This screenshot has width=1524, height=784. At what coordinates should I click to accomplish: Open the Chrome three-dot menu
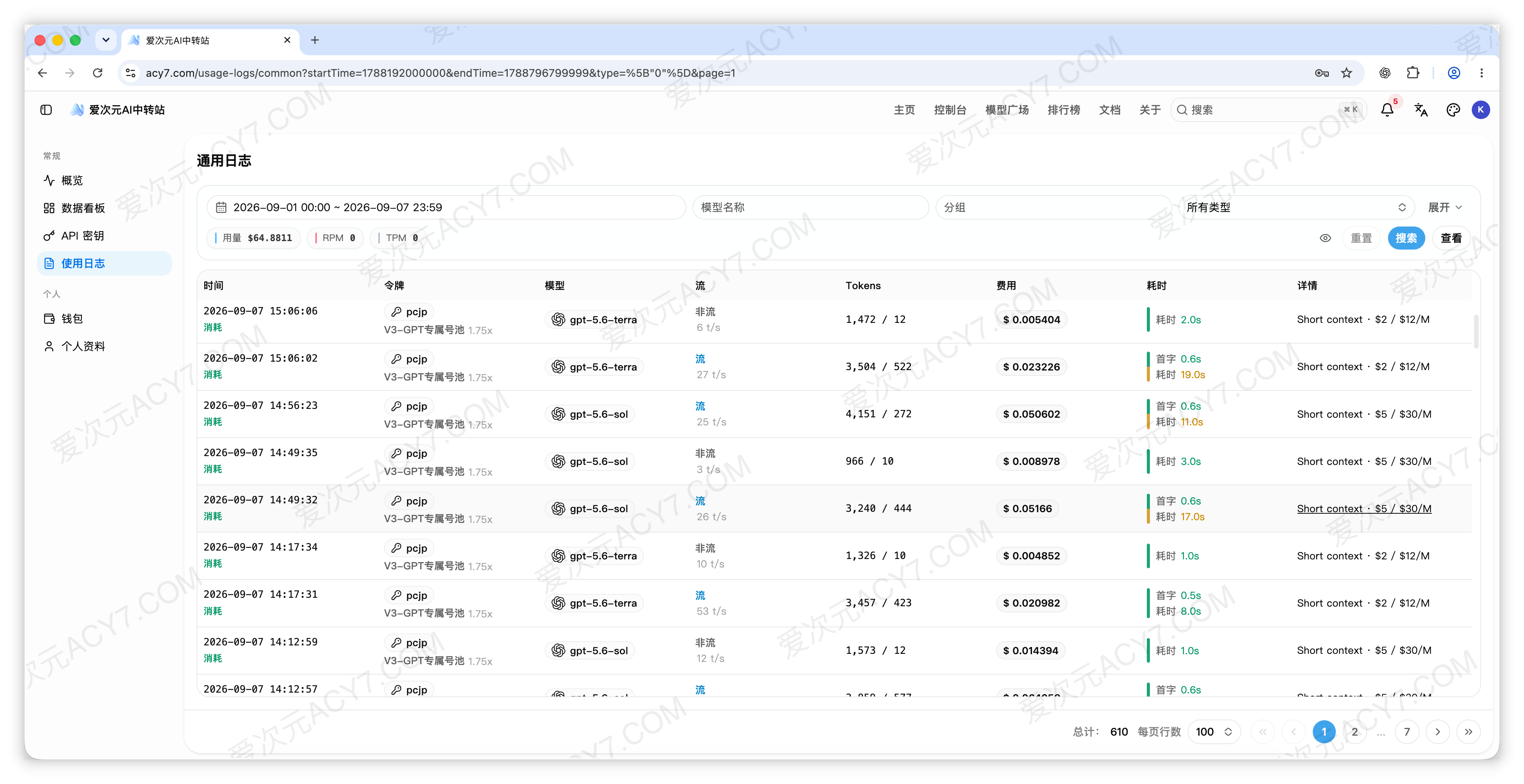(1481, 73)
